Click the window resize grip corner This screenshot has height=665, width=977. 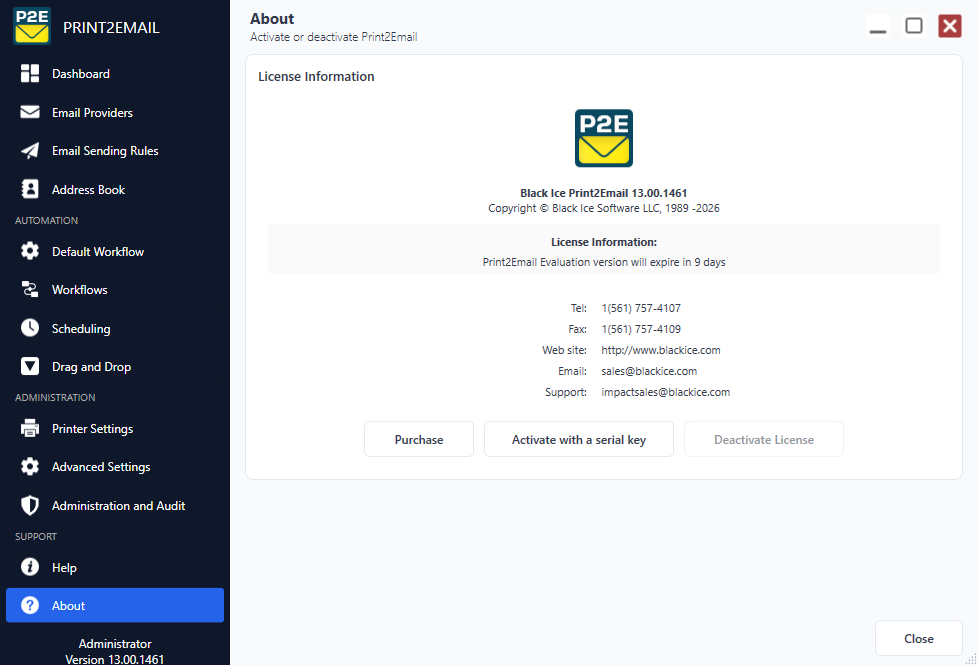pos(971,659)
